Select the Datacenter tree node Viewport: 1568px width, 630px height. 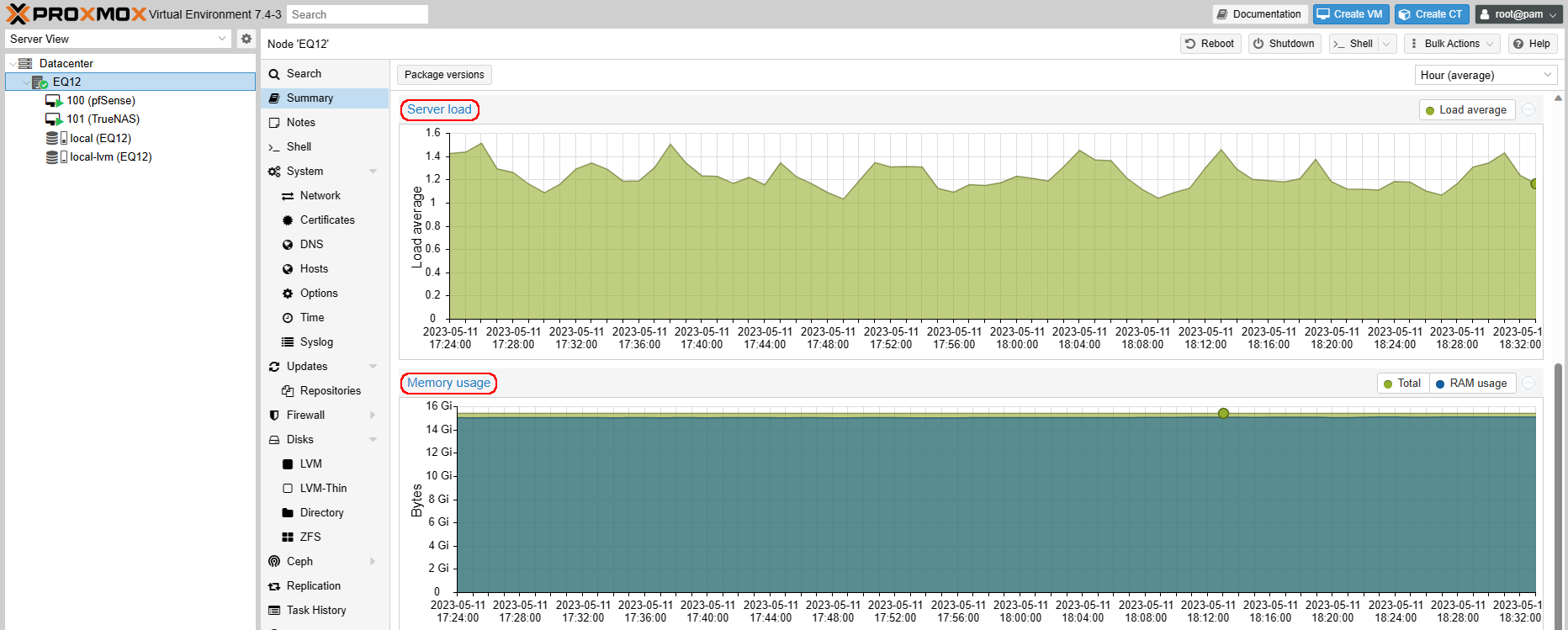[x=66, y=63]
